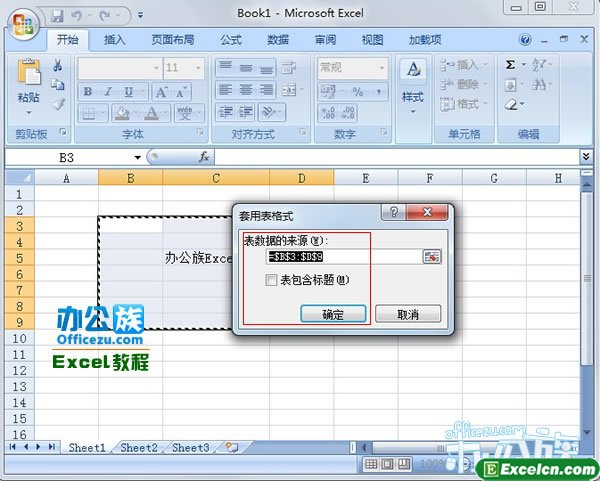Switch to 页面布局 ribbon tab
This screenshot has height=481, width=600.
(173, 39)
